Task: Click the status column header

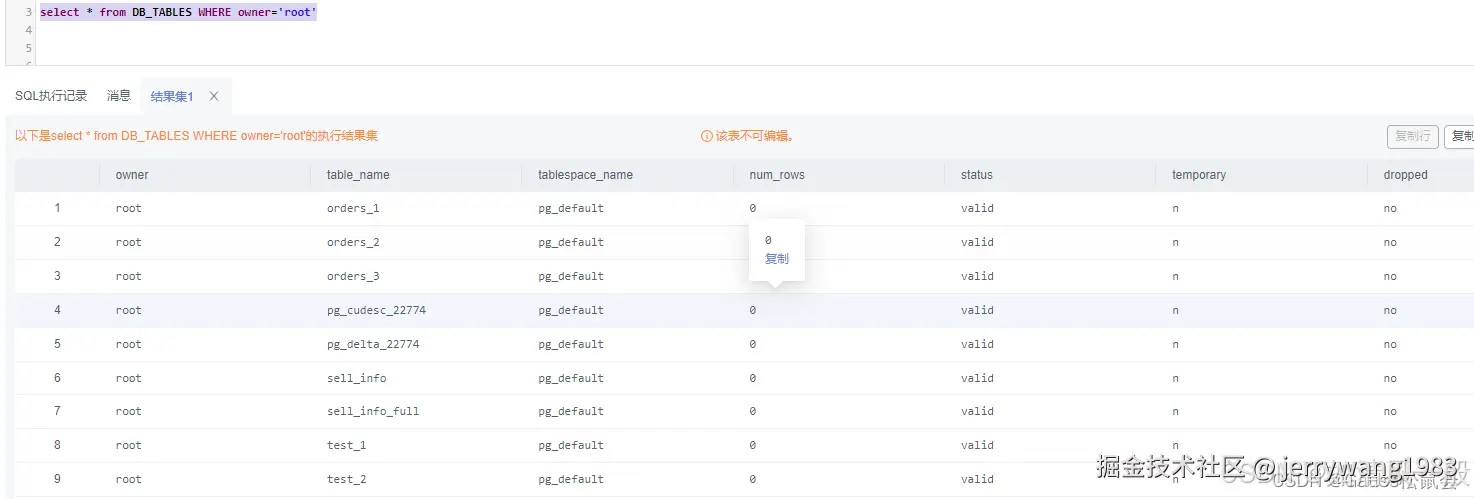Action: click(x=977, y=175)
